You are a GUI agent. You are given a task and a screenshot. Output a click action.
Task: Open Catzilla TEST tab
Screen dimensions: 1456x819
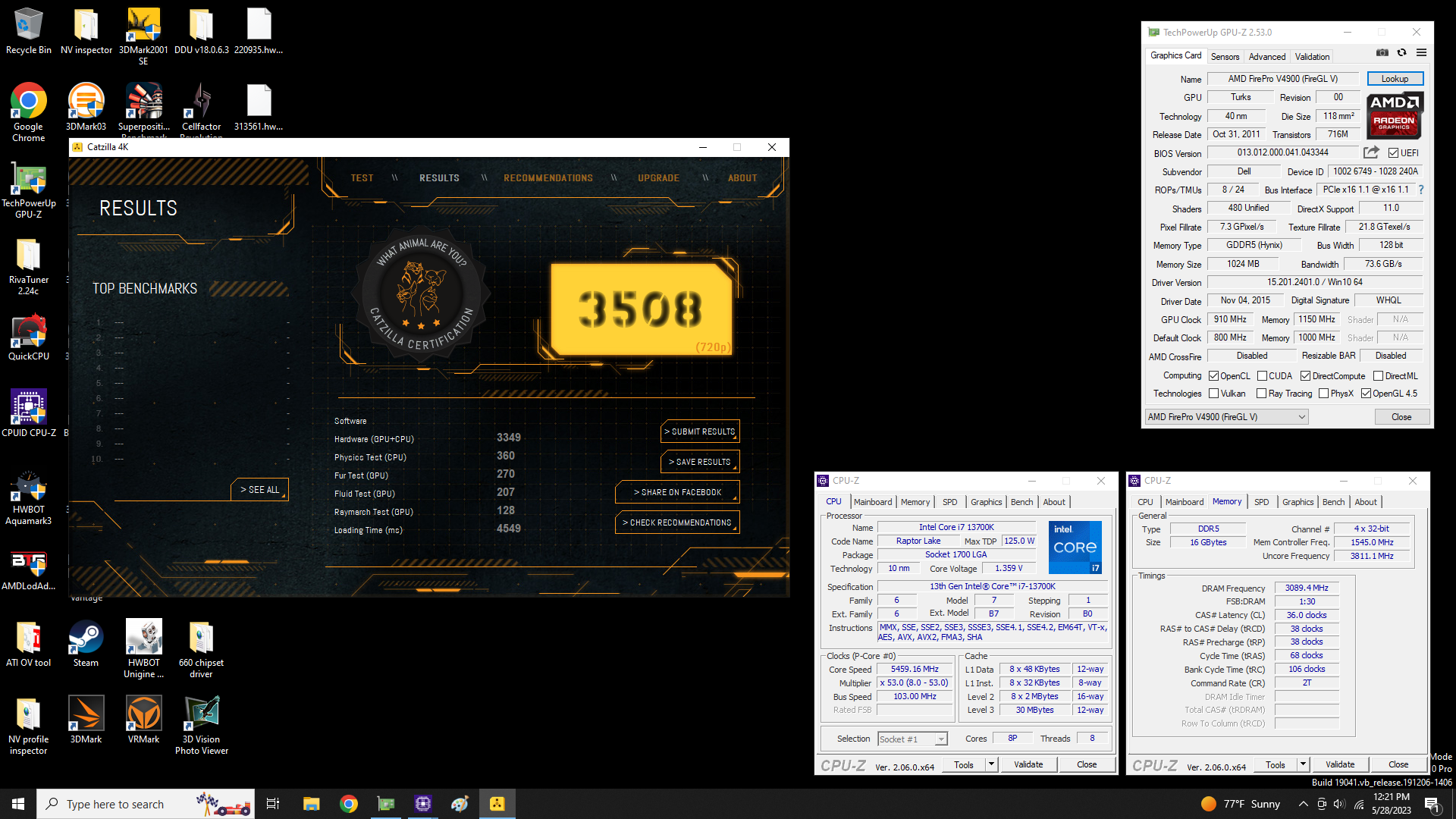coord(362,178)
